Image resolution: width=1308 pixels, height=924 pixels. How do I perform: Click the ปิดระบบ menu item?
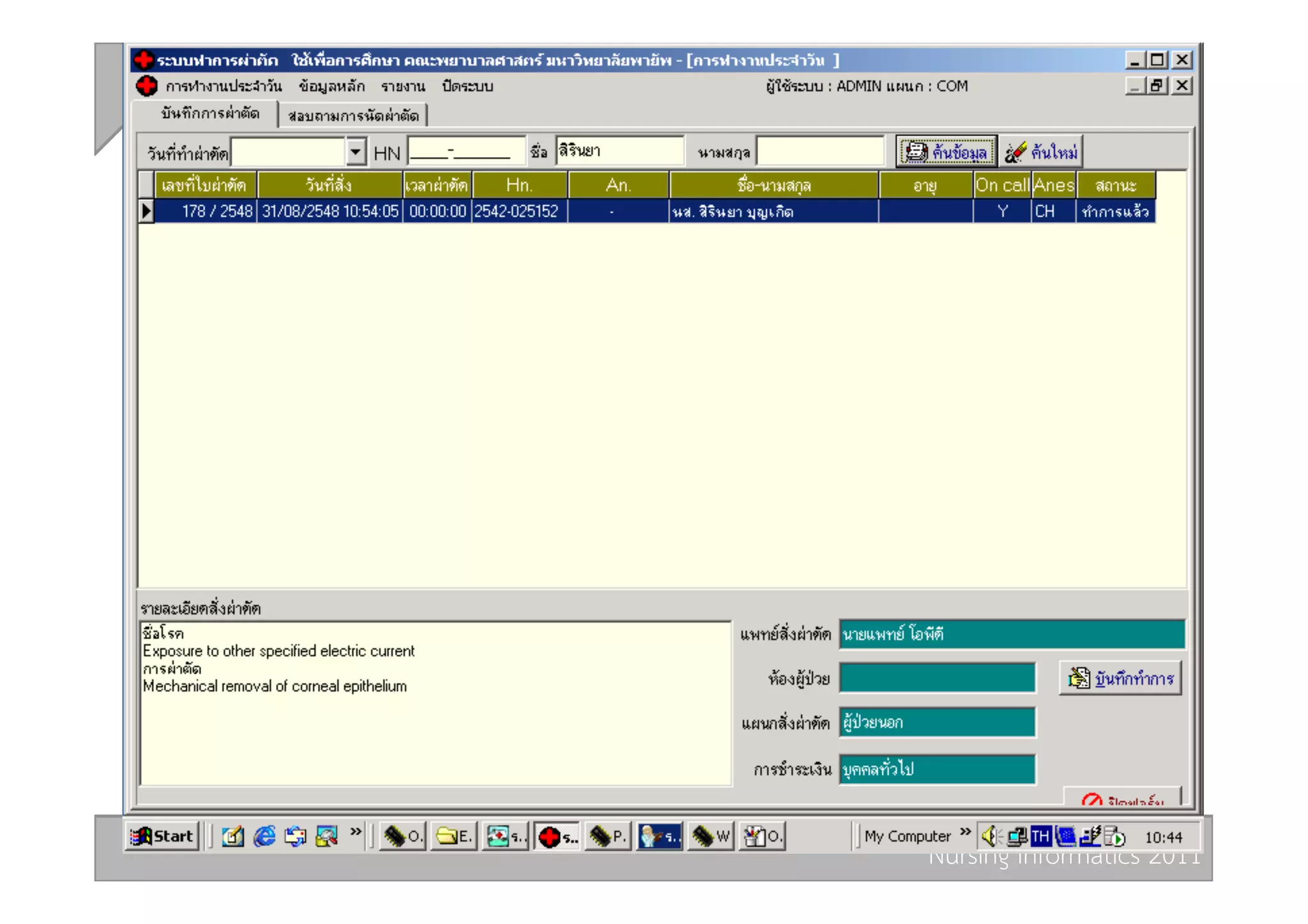[x=467, y=86]
